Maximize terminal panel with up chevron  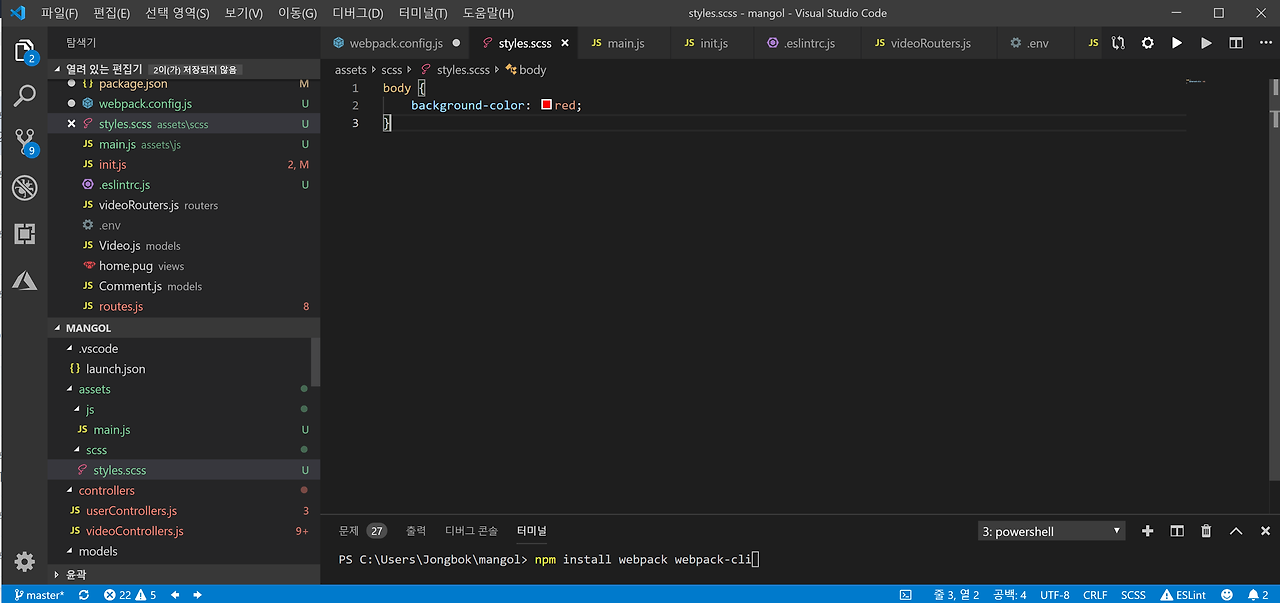click(1236, 531)
